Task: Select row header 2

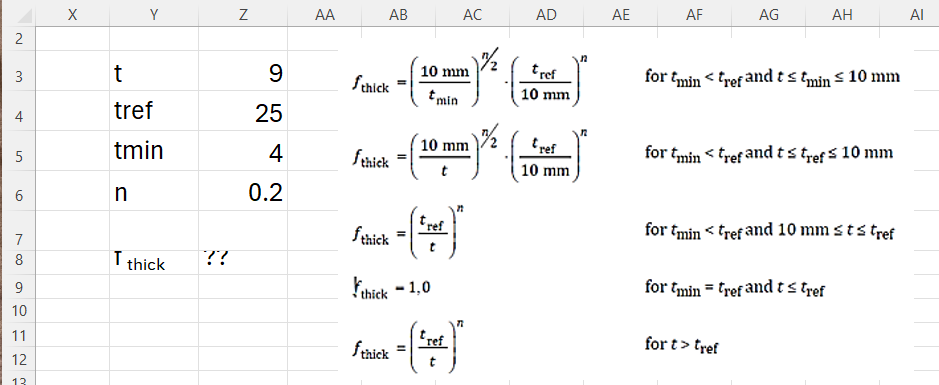Action: (x=18, y=39)
